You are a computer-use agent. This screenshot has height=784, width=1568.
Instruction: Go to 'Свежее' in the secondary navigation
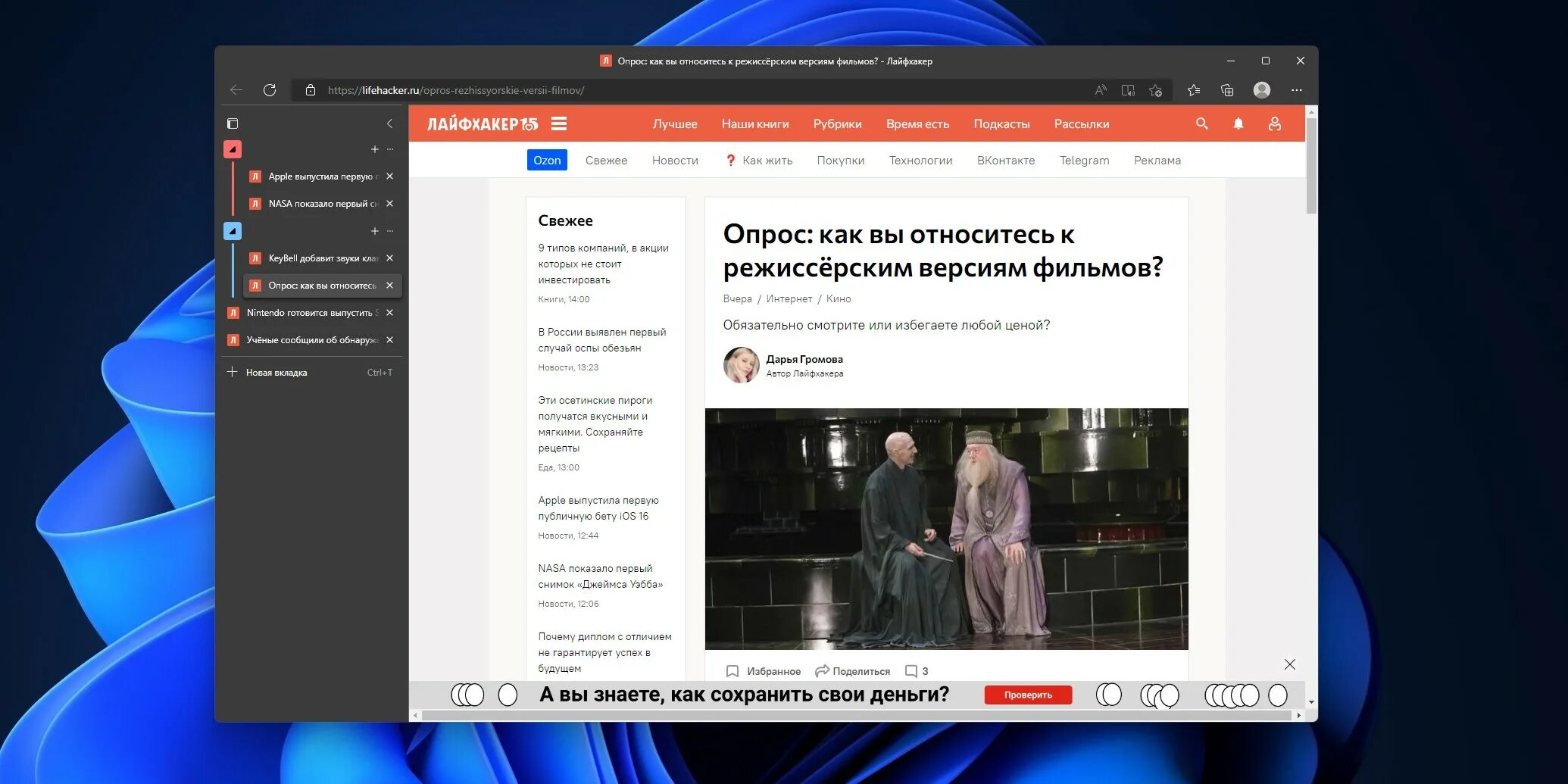tap(606, 161)
